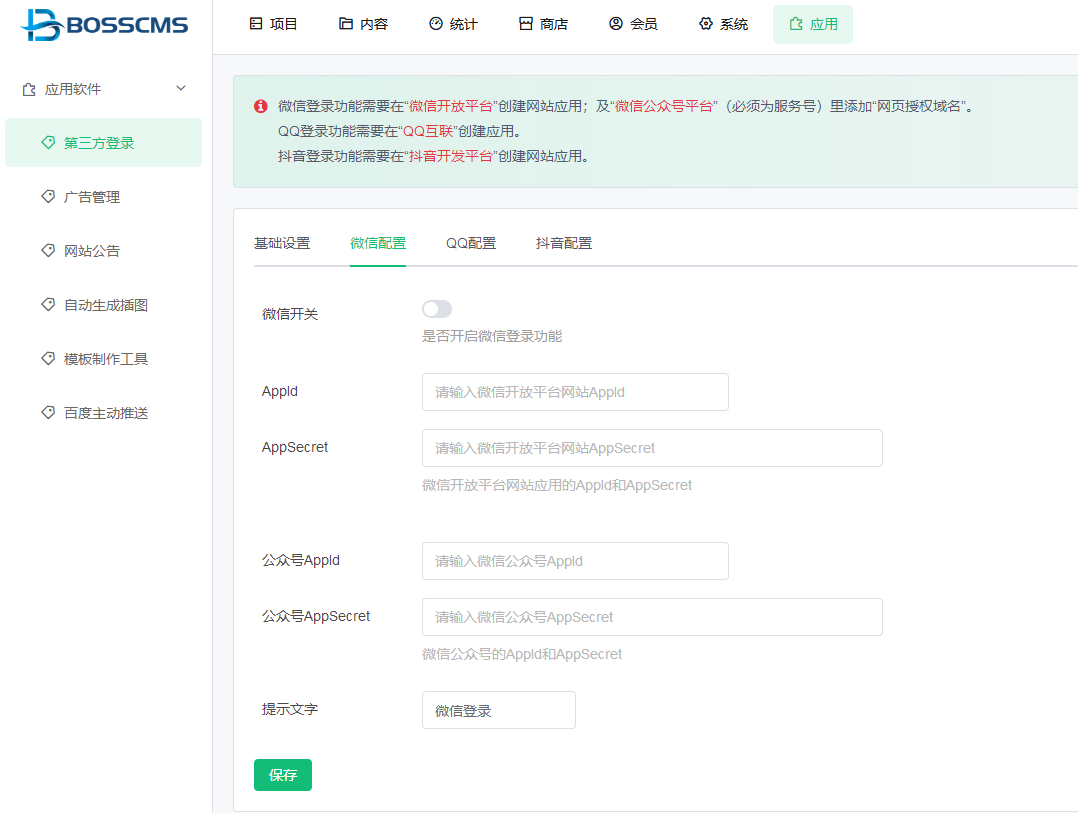Screen dimensions: 1078x813
Task: Click the 会员 user icon
Action: click(616, 24)
